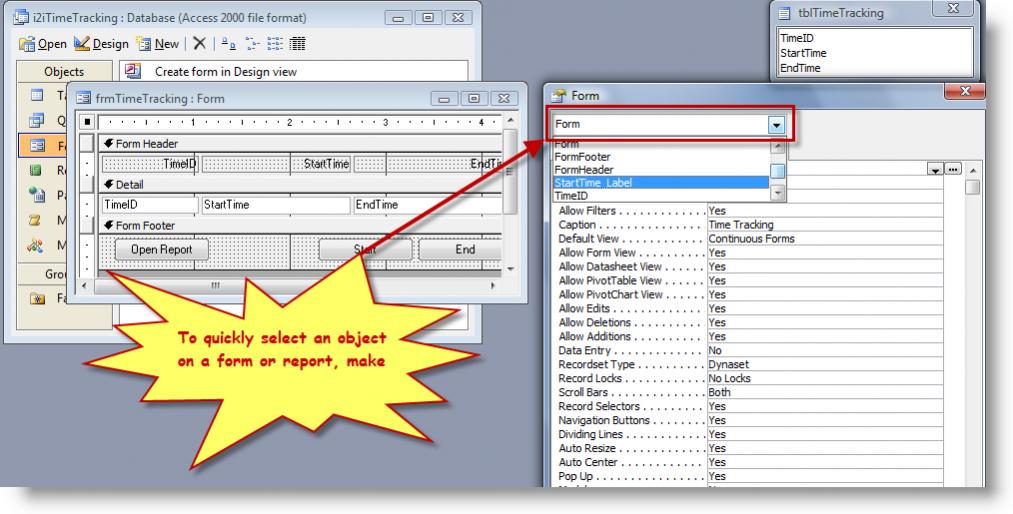Image resolution: width=1013 pixels, height=514 pixels.
Task: Click the Navigation Buttons property row
Action: point(749,420)
